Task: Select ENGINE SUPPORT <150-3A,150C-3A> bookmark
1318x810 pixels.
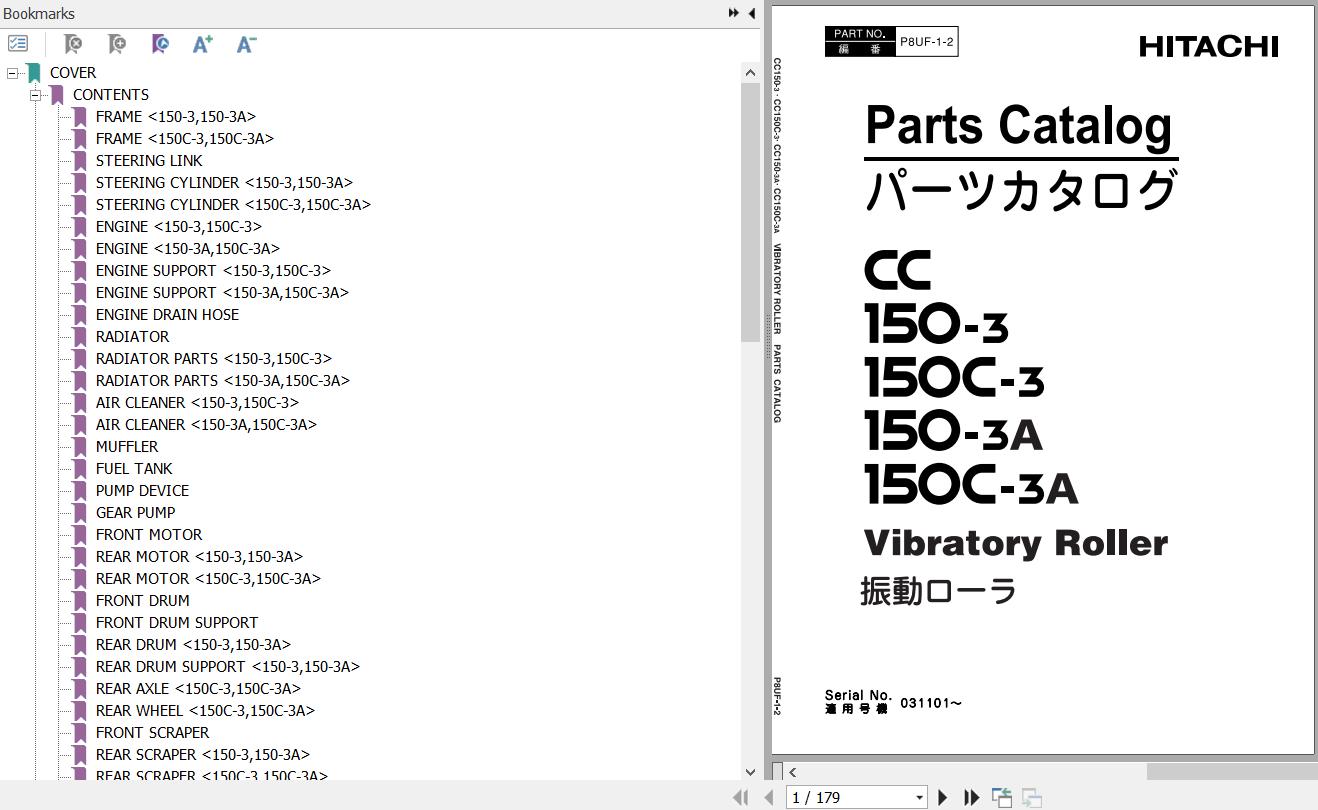Action: tap(222, 293)
